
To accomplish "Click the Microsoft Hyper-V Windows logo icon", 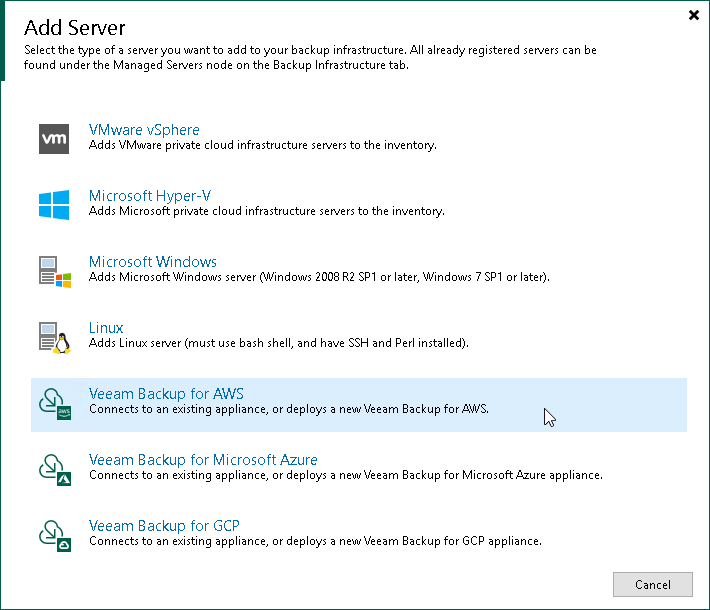I will click(x=54, y=205).
